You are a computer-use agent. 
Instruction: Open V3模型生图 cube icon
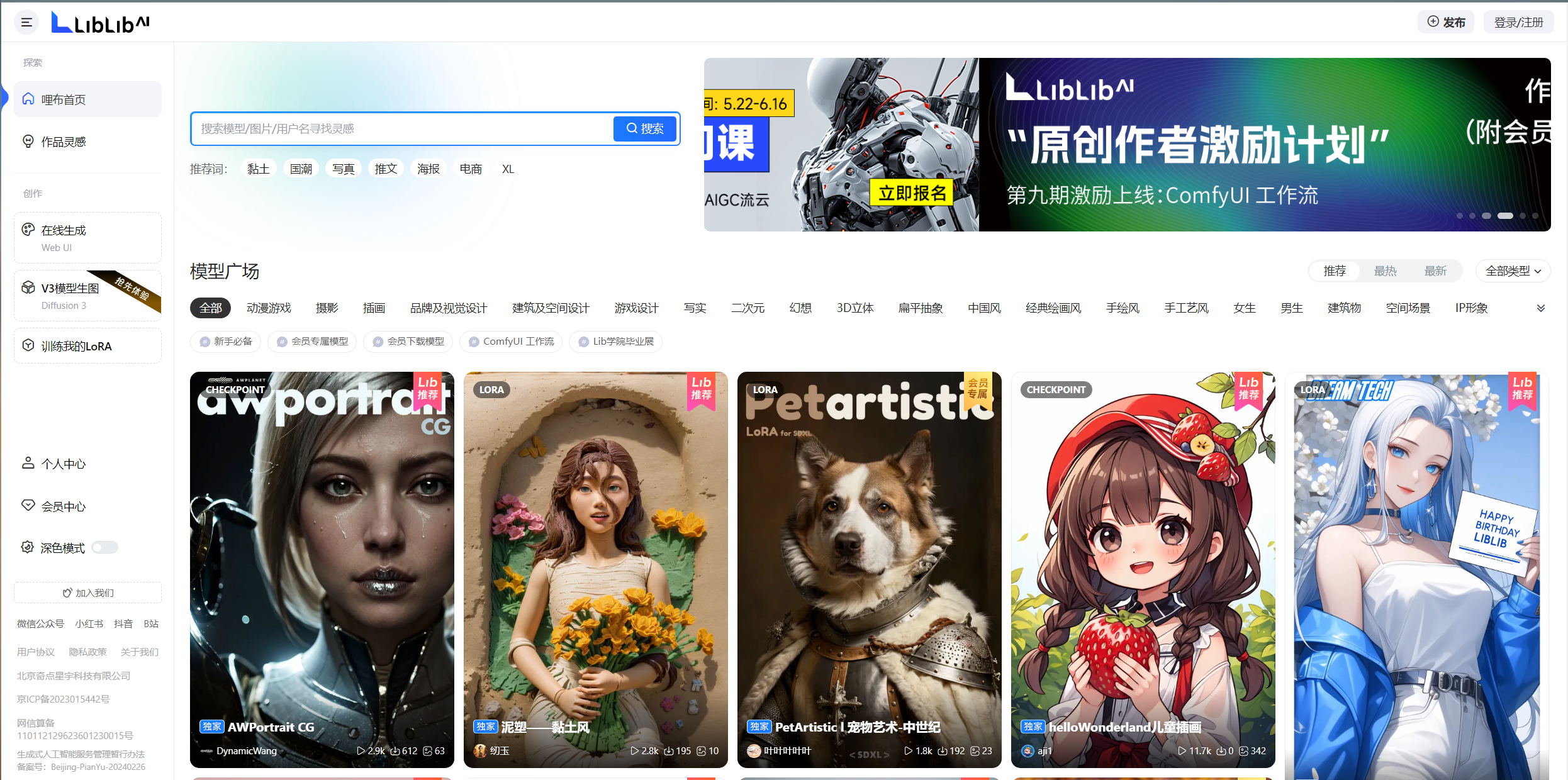tap(28, 287)
